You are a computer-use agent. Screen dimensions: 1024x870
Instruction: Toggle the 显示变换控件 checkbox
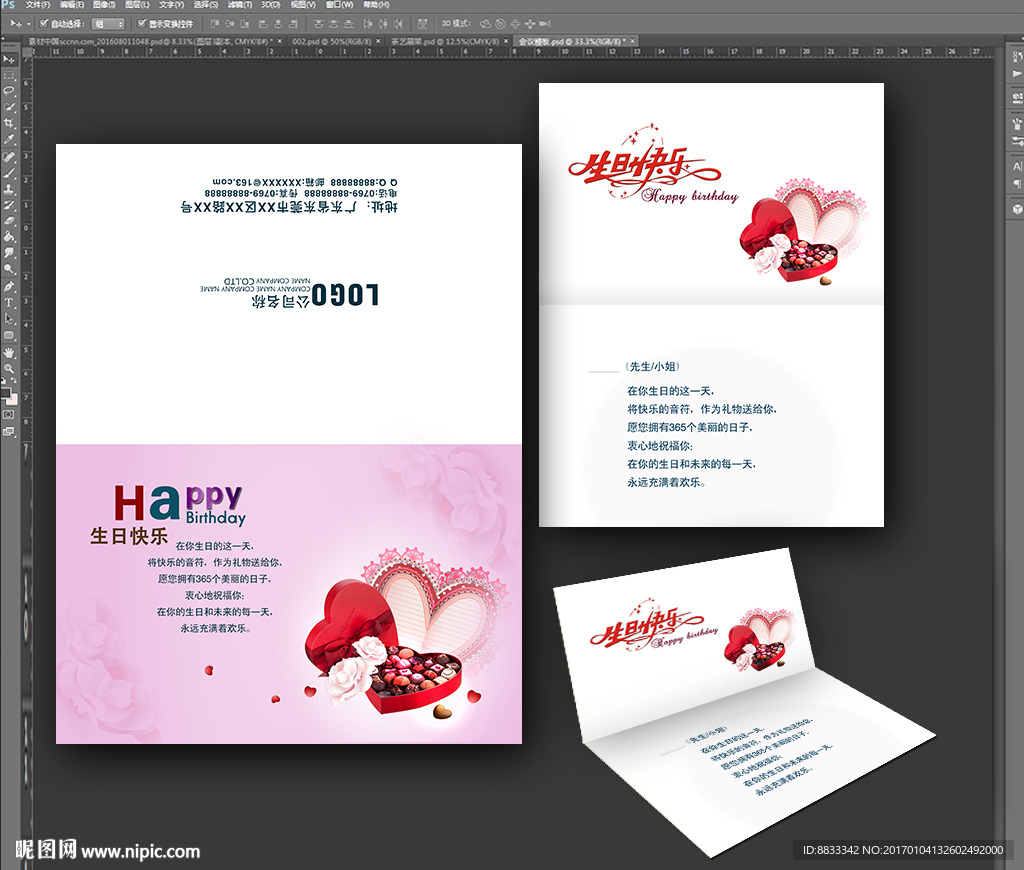click(142, 23)
